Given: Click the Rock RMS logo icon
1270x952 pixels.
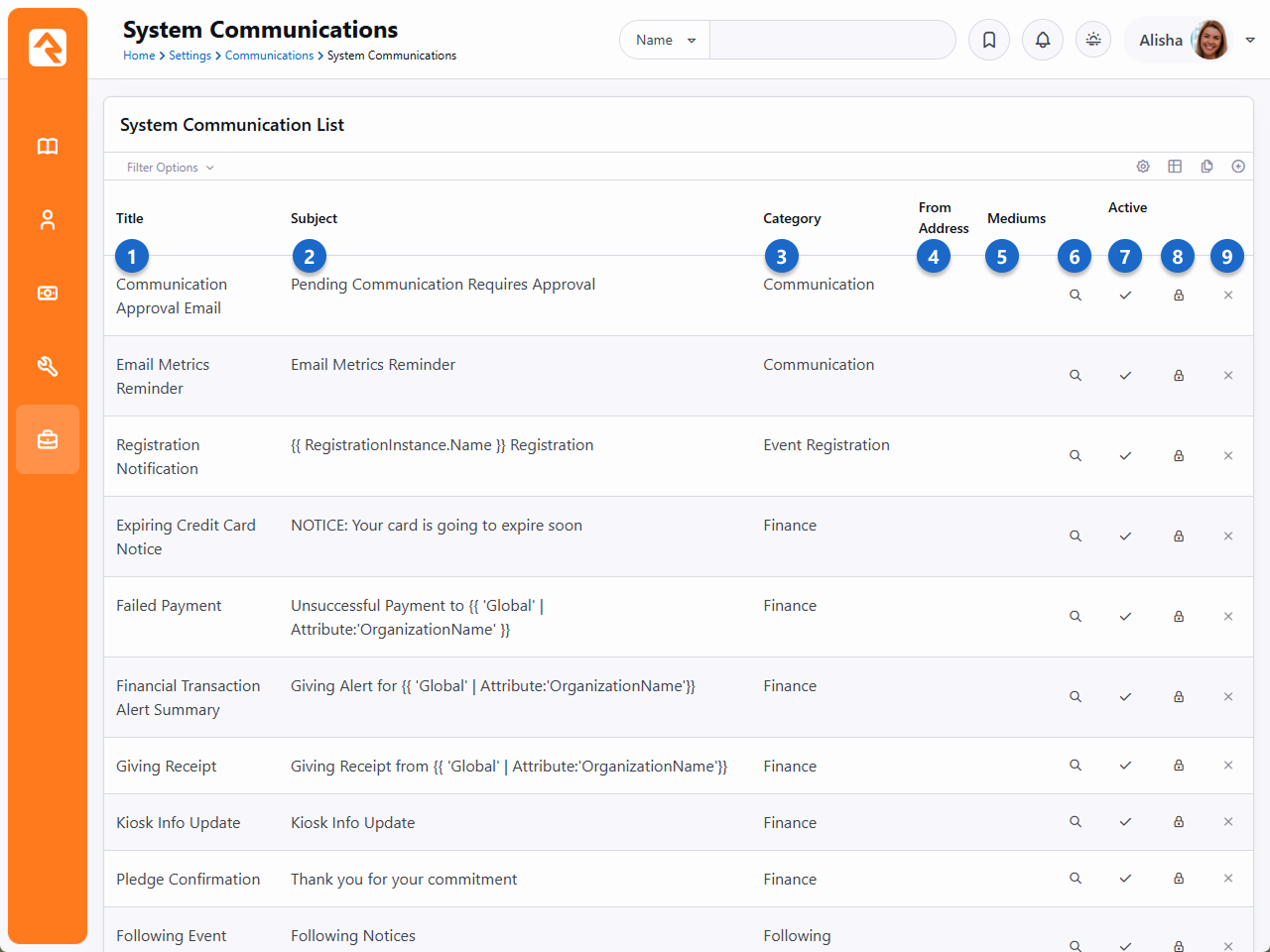Looking at the screenshot, I should [x=48, y=47].
